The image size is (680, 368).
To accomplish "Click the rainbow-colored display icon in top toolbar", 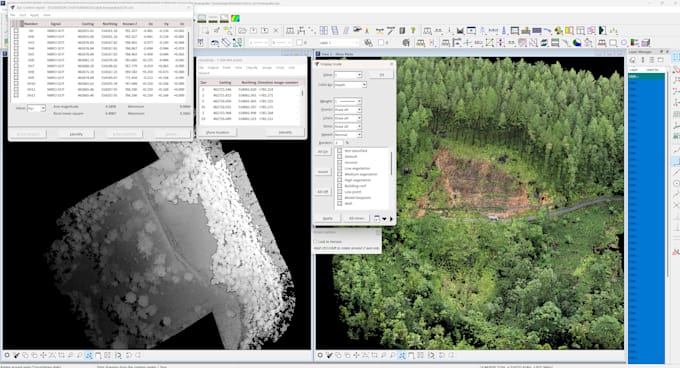I will [x=235, y=18].
